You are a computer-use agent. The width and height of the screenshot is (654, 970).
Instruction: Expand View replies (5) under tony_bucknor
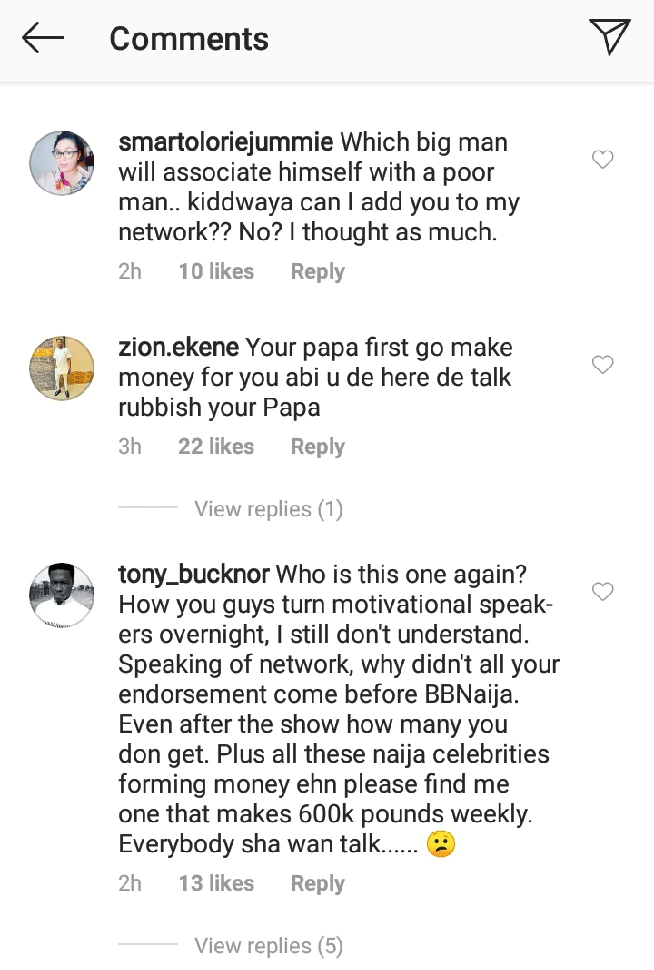268,945
